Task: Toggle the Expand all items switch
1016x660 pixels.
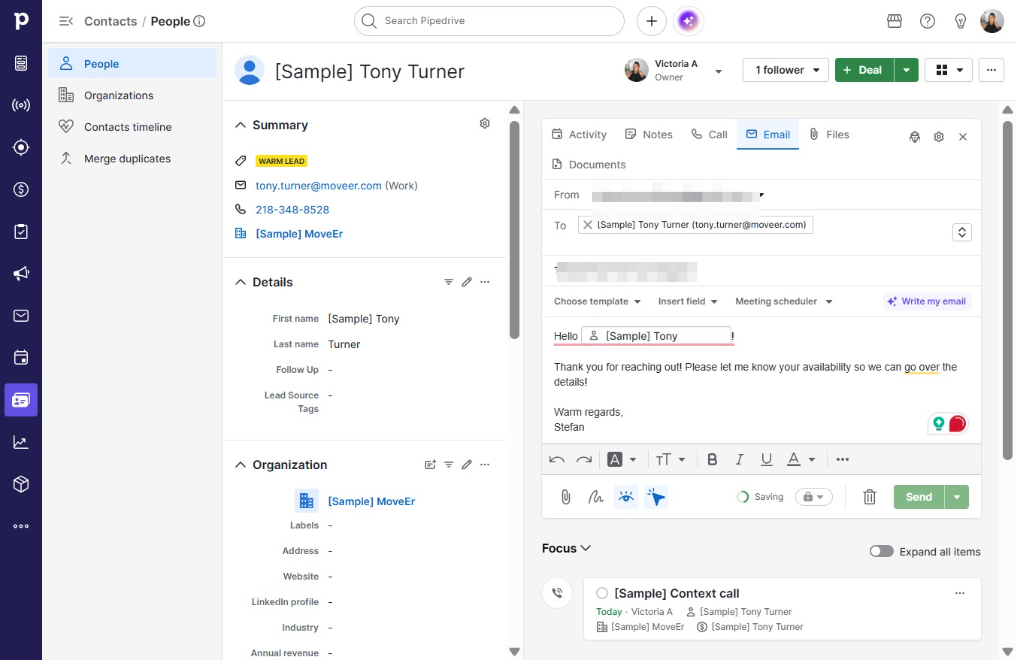Action: pos(881,551)
